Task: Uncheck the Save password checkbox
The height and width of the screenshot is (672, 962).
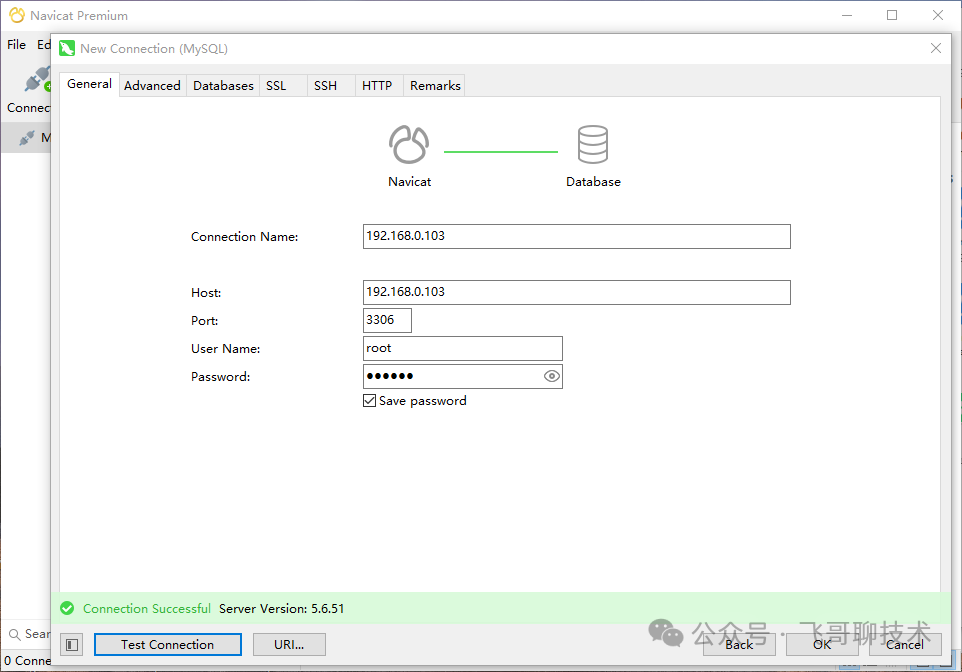Action: [369, 401]
